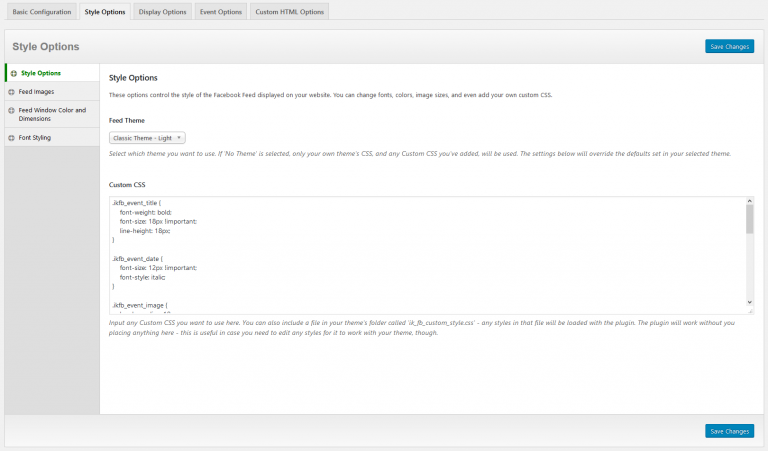Click plus icon next to Font Styling

pyautogui.click(x=11, y=137)
